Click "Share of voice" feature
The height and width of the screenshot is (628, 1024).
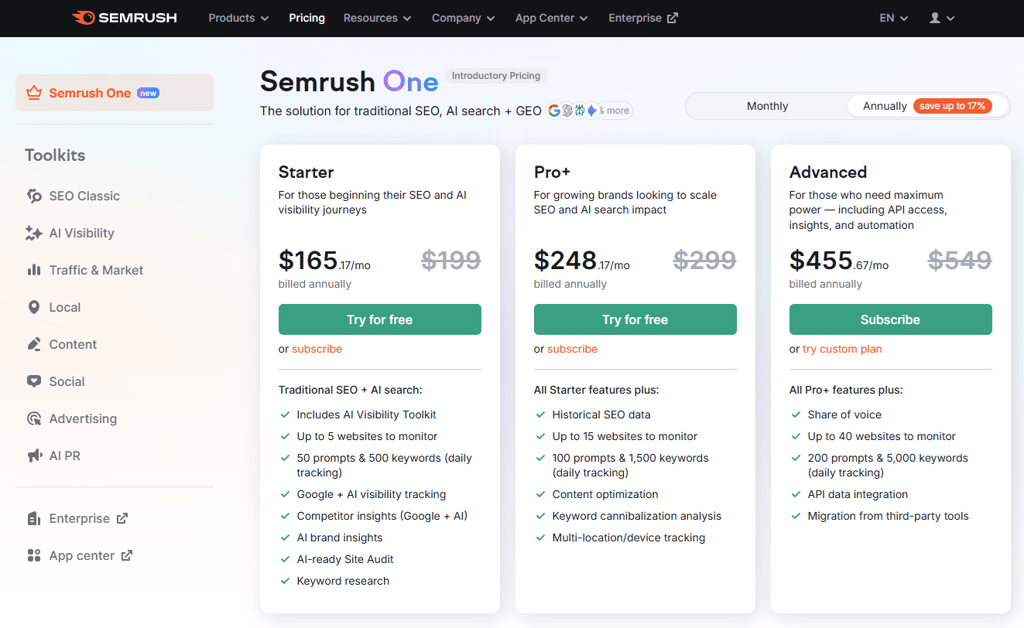pos(844,415)
